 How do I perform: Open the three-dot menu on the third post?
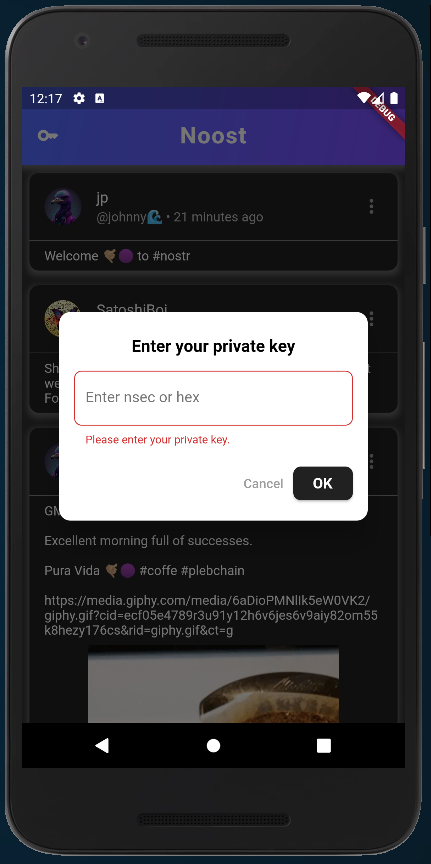(371, 461)
